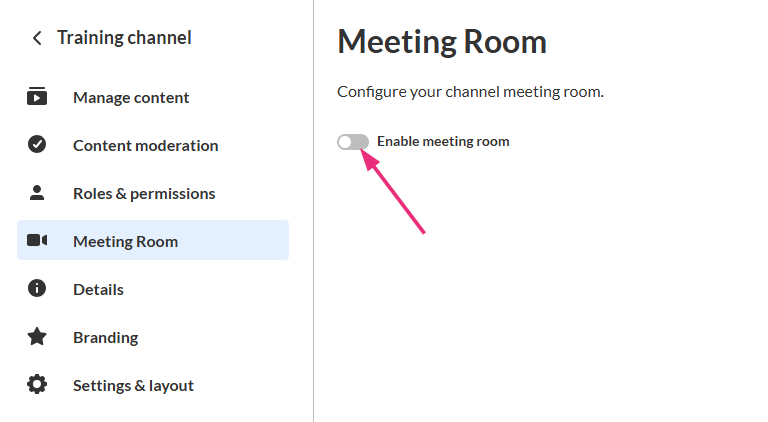Click the Settings & layout gear icon
This screenshot has height=422, width=768.
pyautogui.click(x=37, y=385)
